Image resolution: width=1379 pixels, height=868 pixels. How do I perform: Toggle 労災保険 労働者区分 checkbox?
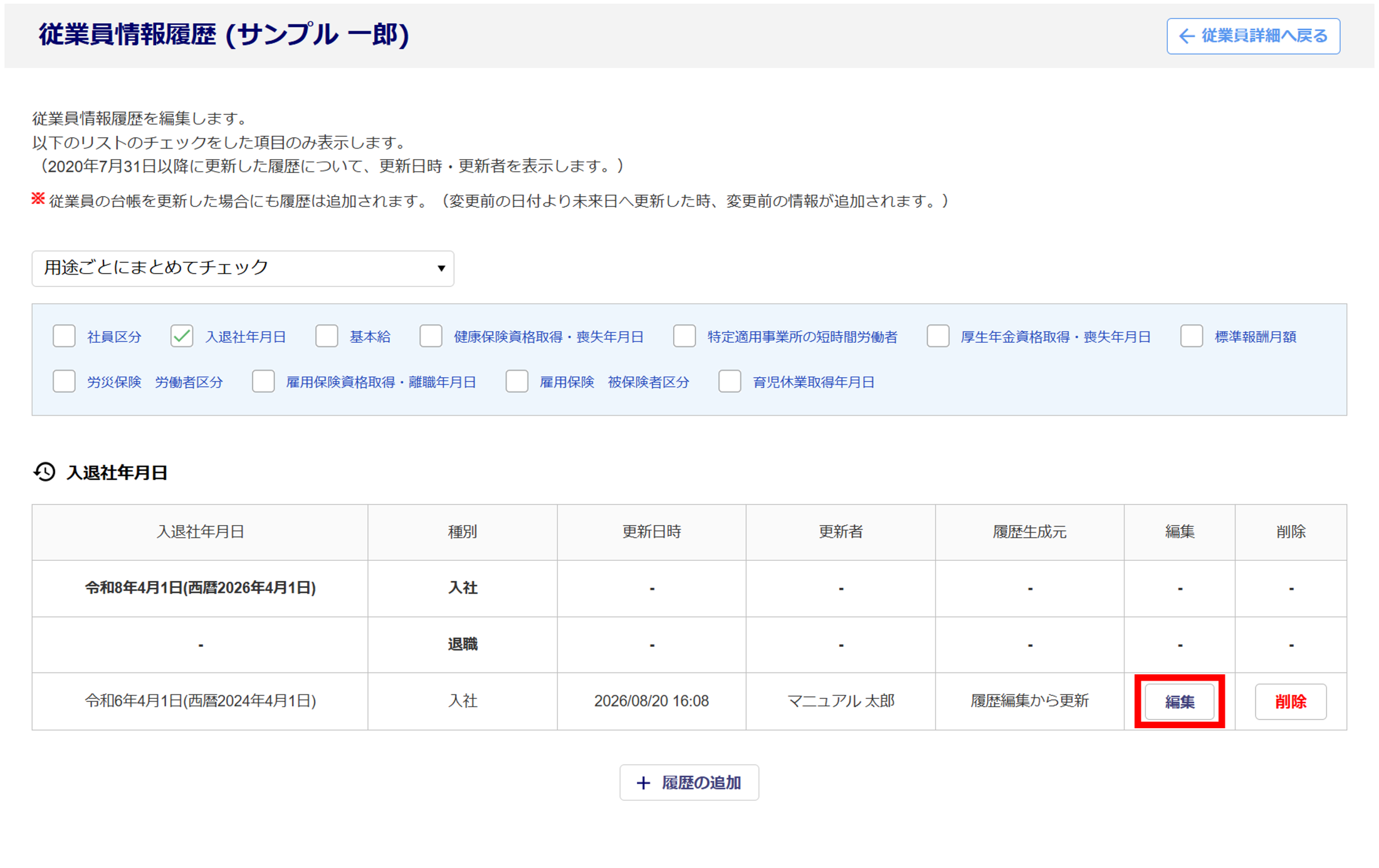coord(64,381)
